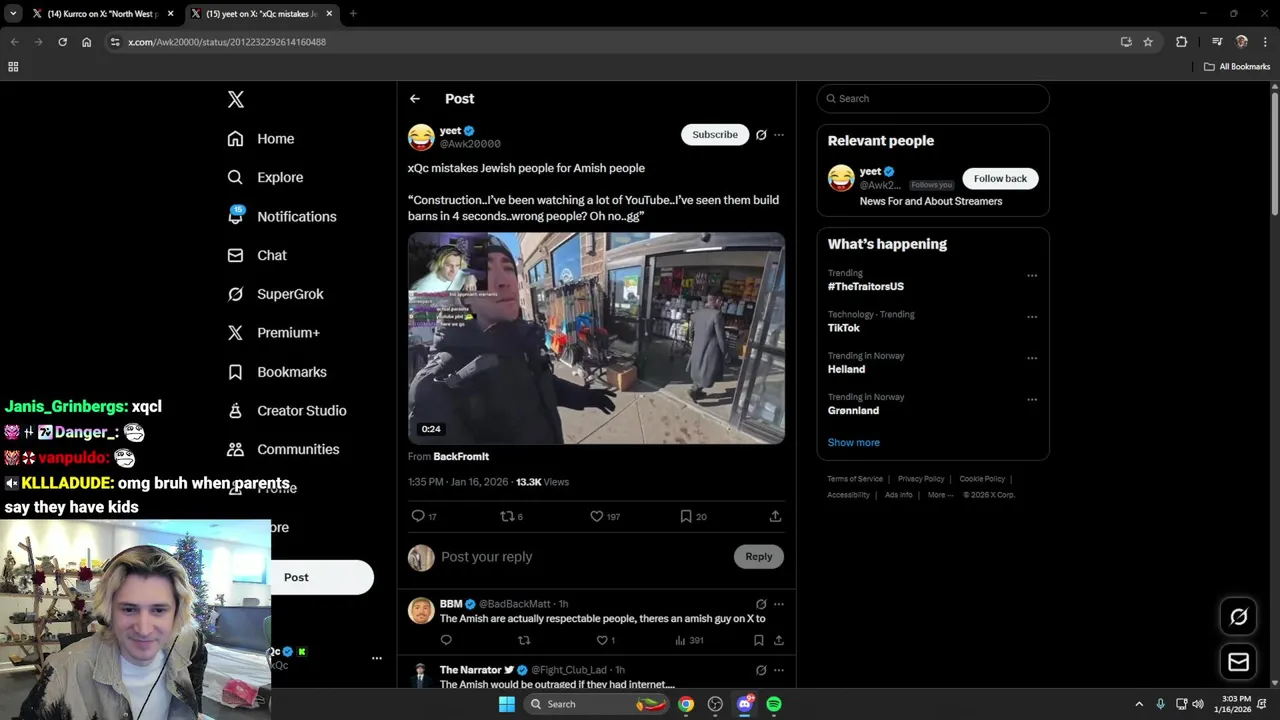Open Bookmarks in sidebar
Image resolution: width=1280 pixels, height=720 pixels.
tap(277, 372)
